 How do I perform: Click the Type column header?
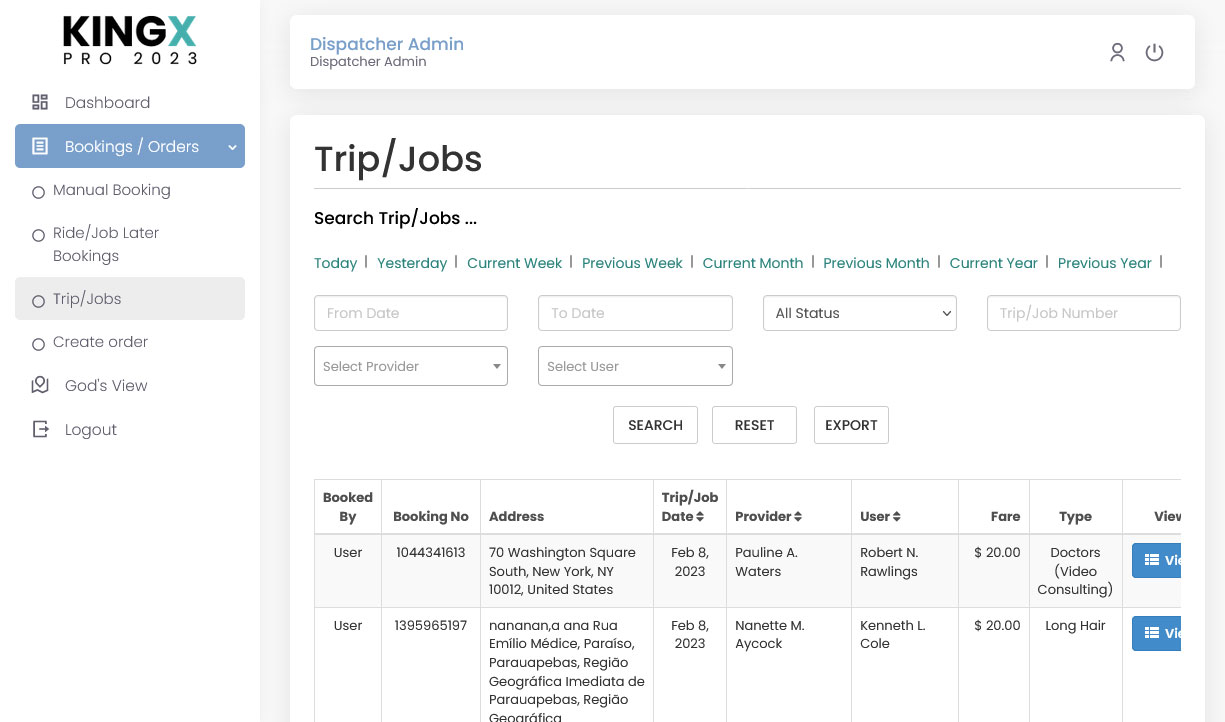click(1075, 517)
